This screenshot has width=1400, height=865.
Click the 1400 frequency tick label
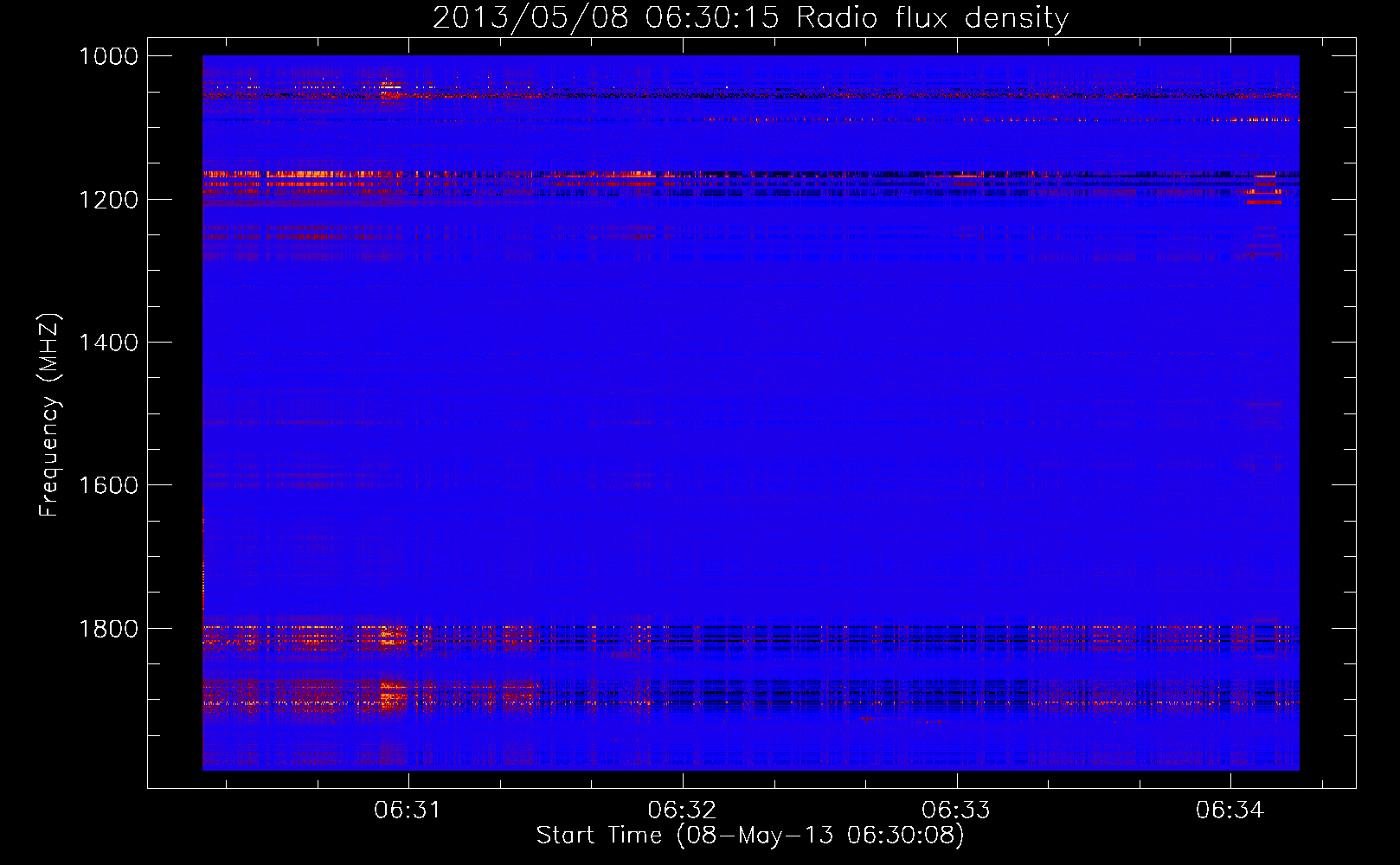pos(108,343)
